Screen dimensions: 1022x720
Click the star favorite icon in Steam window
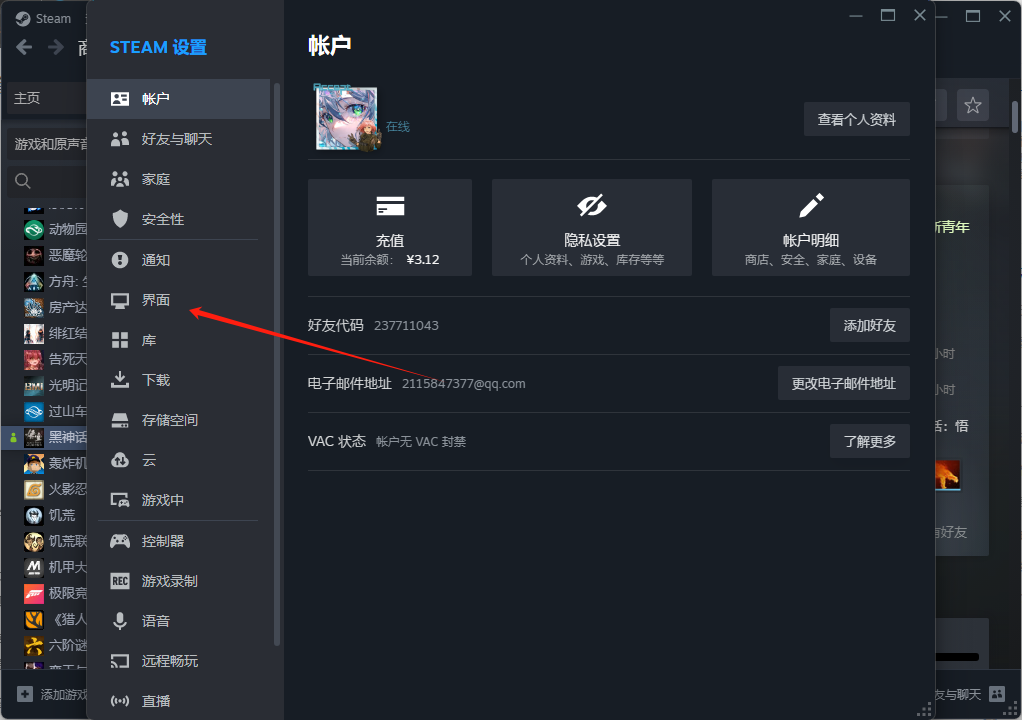coord(972,106)
